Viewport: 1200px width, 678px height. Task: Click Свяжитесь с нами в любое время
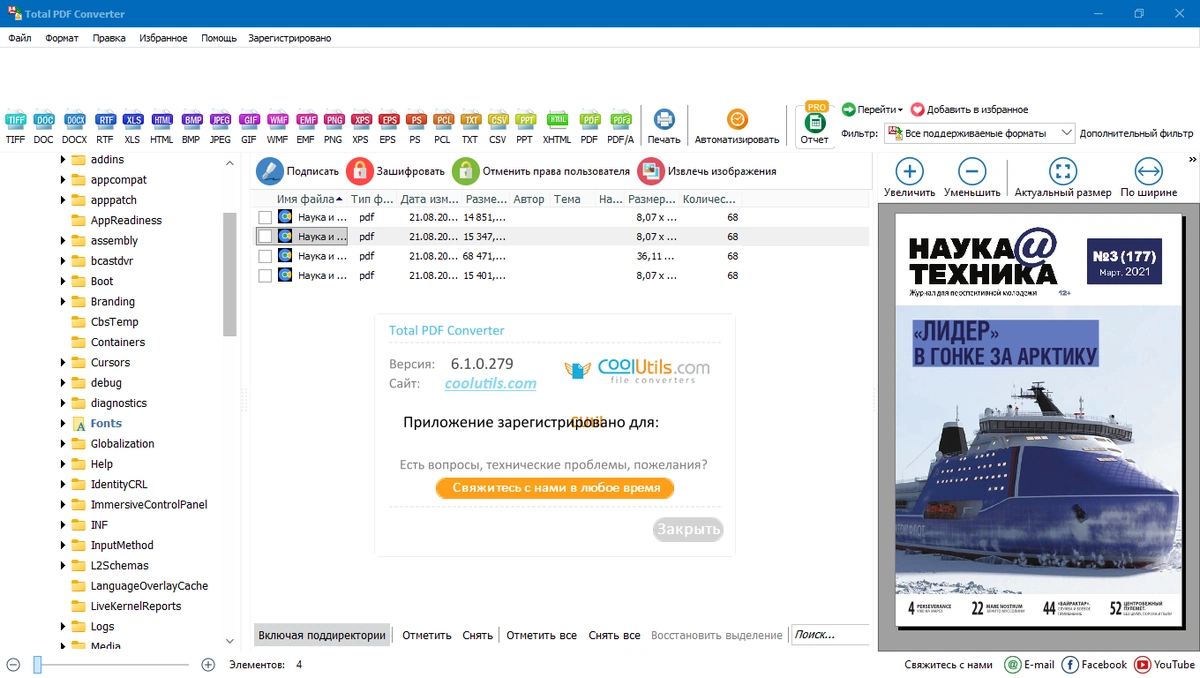[x=555, y=488]
